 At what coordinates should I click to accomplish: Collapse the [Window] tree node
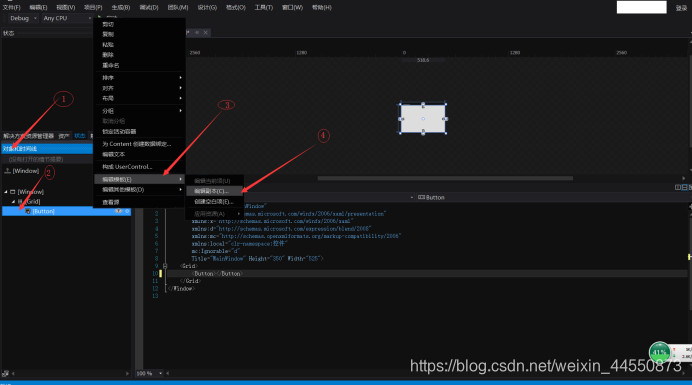point(6,192)
